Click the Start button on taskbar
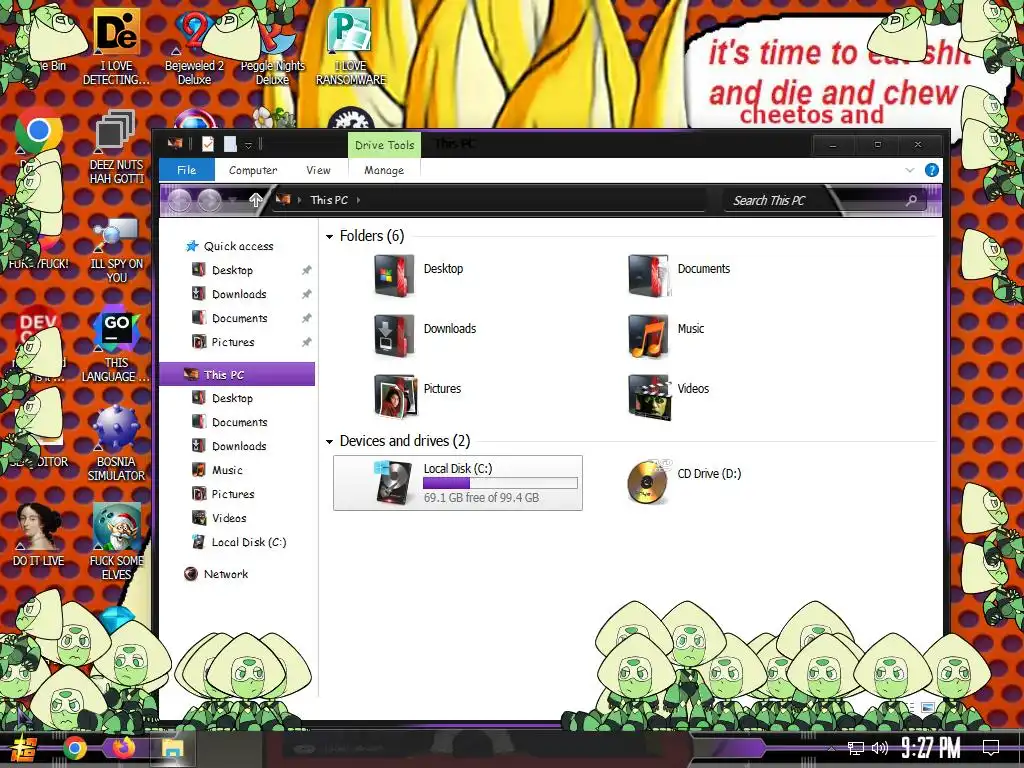This screenshot has height=768, width=1024. click(x=25, y=748)
